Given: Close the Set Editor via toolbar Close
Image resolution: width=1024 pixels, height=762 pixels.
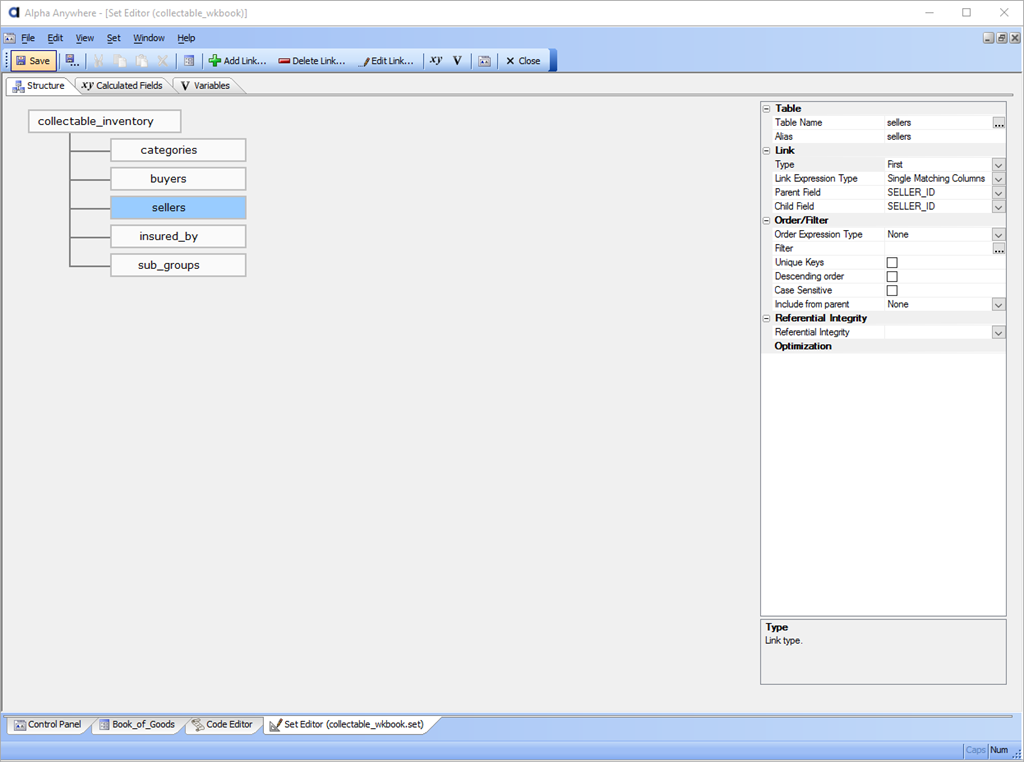Looking at the screenshot, I should click(522, 61).
